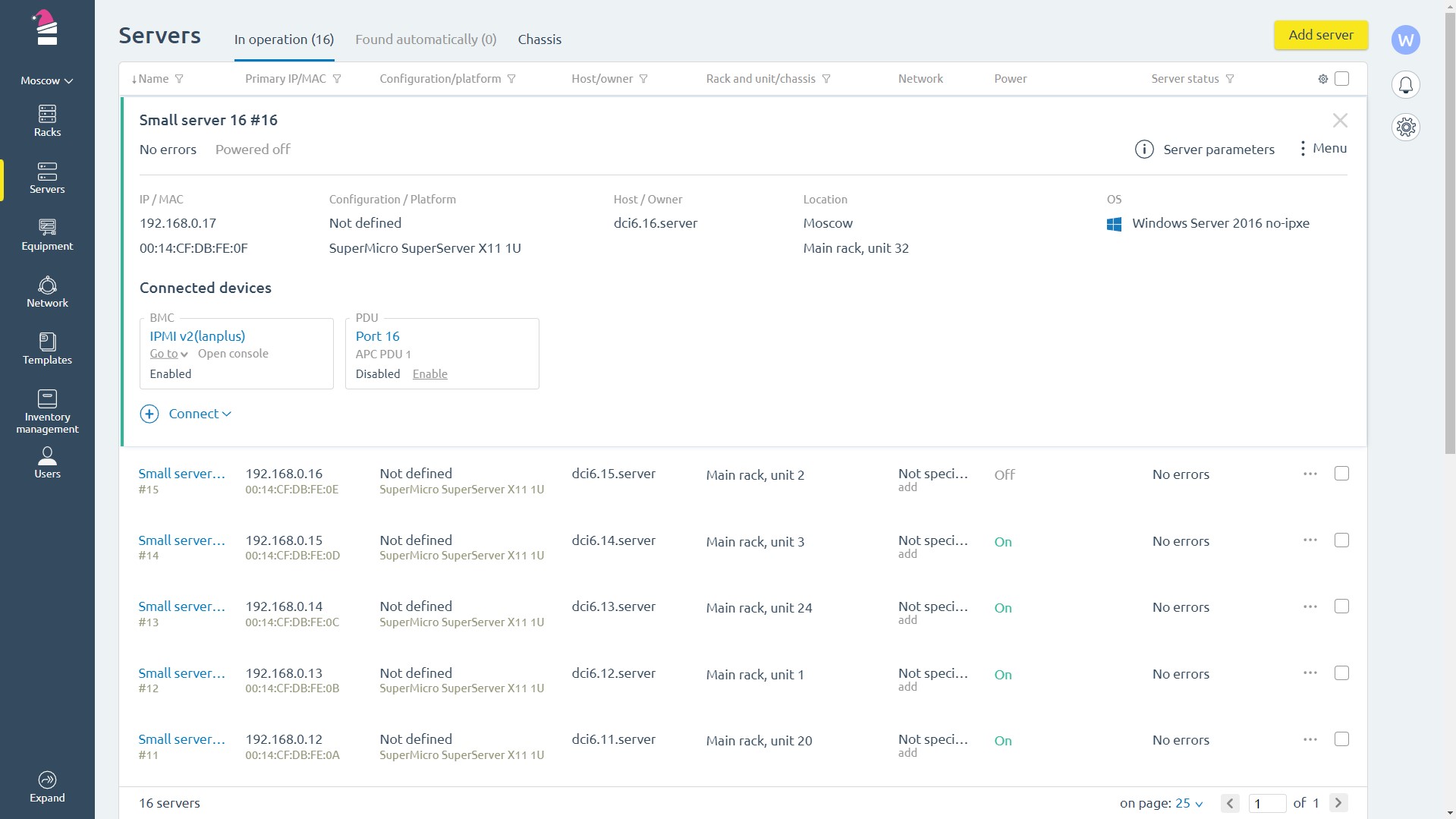This screenshot has width=1456, height=819.
Task: Open the IPMI v2(lanplus) BMC link
Action: click(197, 336)
